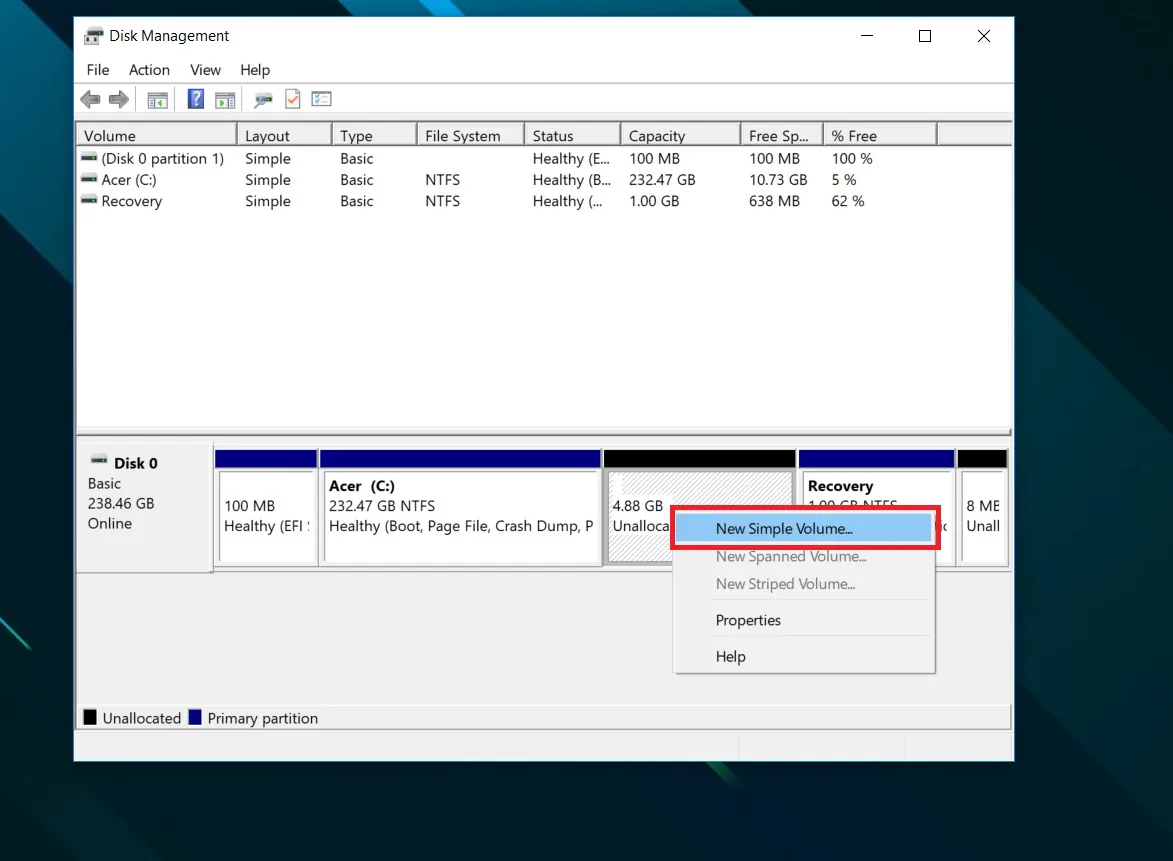The width and height of the screenshot is (1173, 861).
Task: Click the Back arrow toolbar icon
Action: [90, 99]
